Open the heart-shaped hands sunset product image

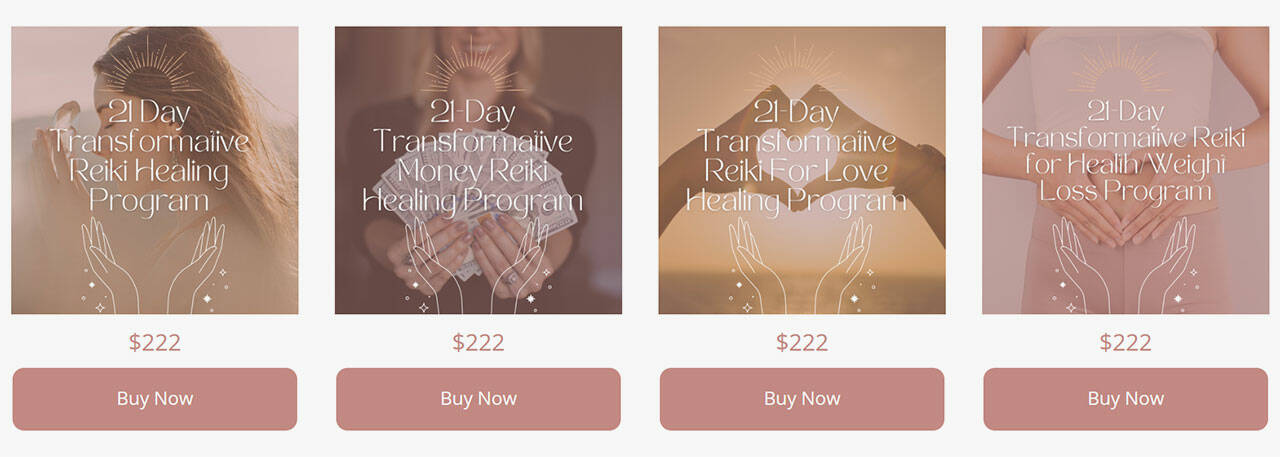click(x=802, y=170)
